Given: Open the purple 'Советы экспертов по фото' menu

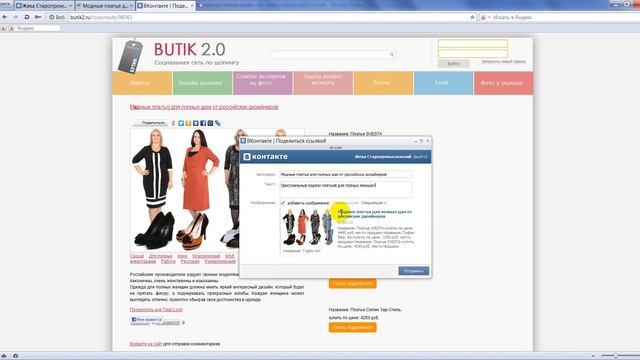Looking at the screenshot, I should coord(262,83).
